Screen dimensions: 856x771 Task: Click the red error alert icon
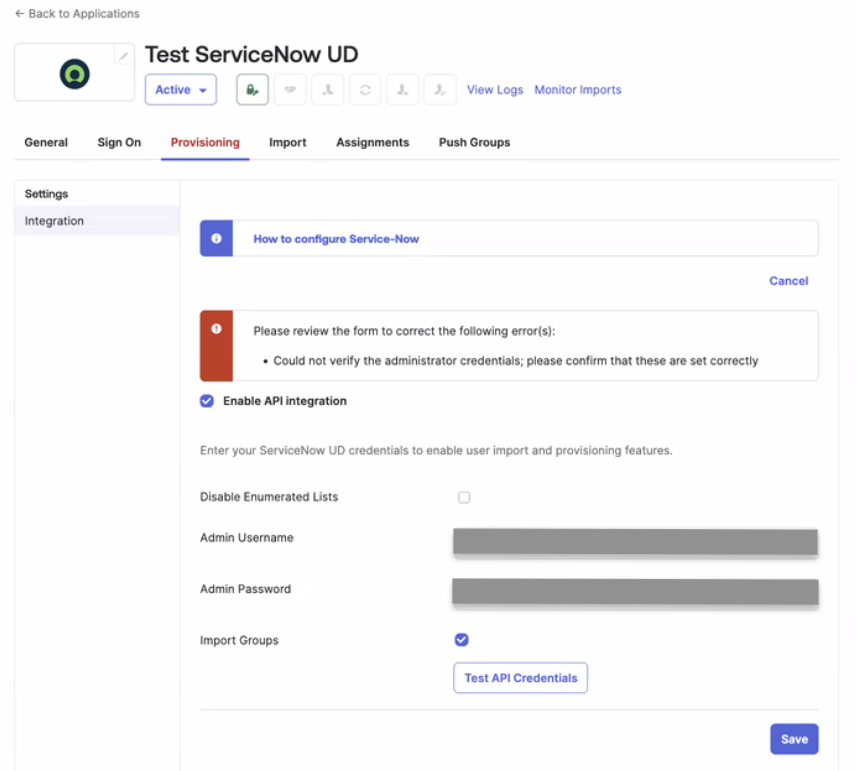(216, 329)
